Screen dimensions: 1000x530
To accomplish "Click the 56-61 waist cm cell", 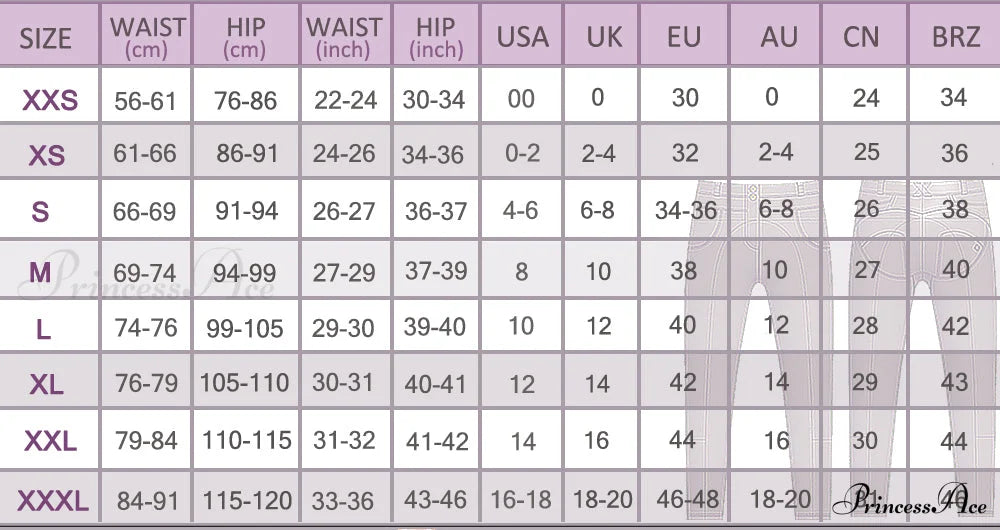I will [146, 99].
